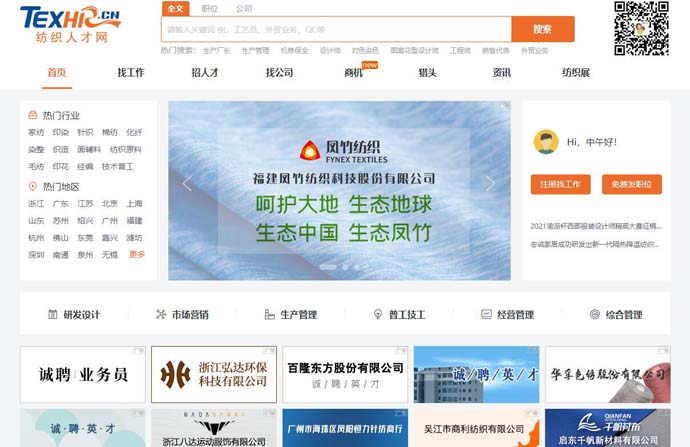
Task: Click the 免费发职位 button
Action: tap(632, 184)
